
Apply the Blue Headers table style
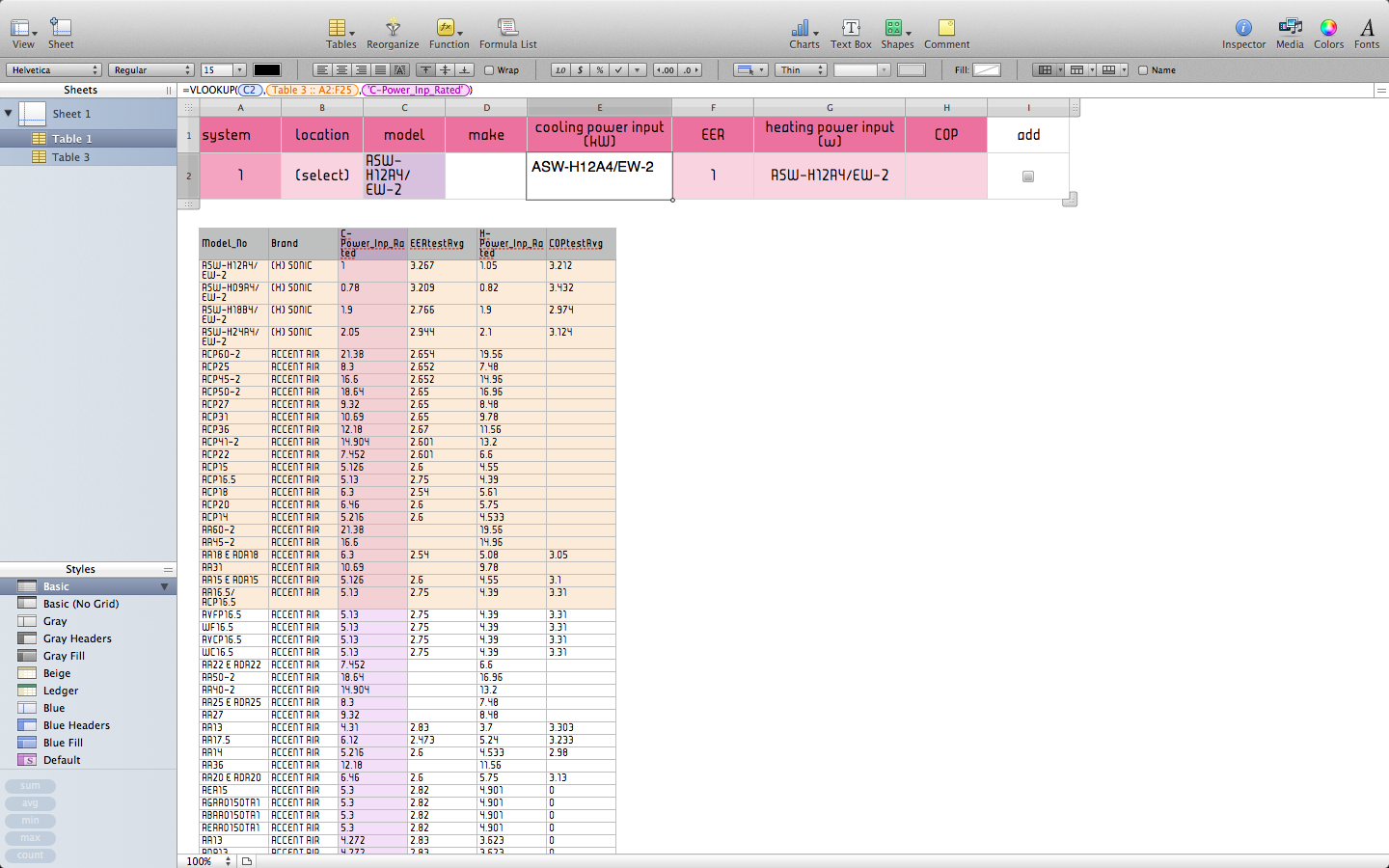coord(76,725)
